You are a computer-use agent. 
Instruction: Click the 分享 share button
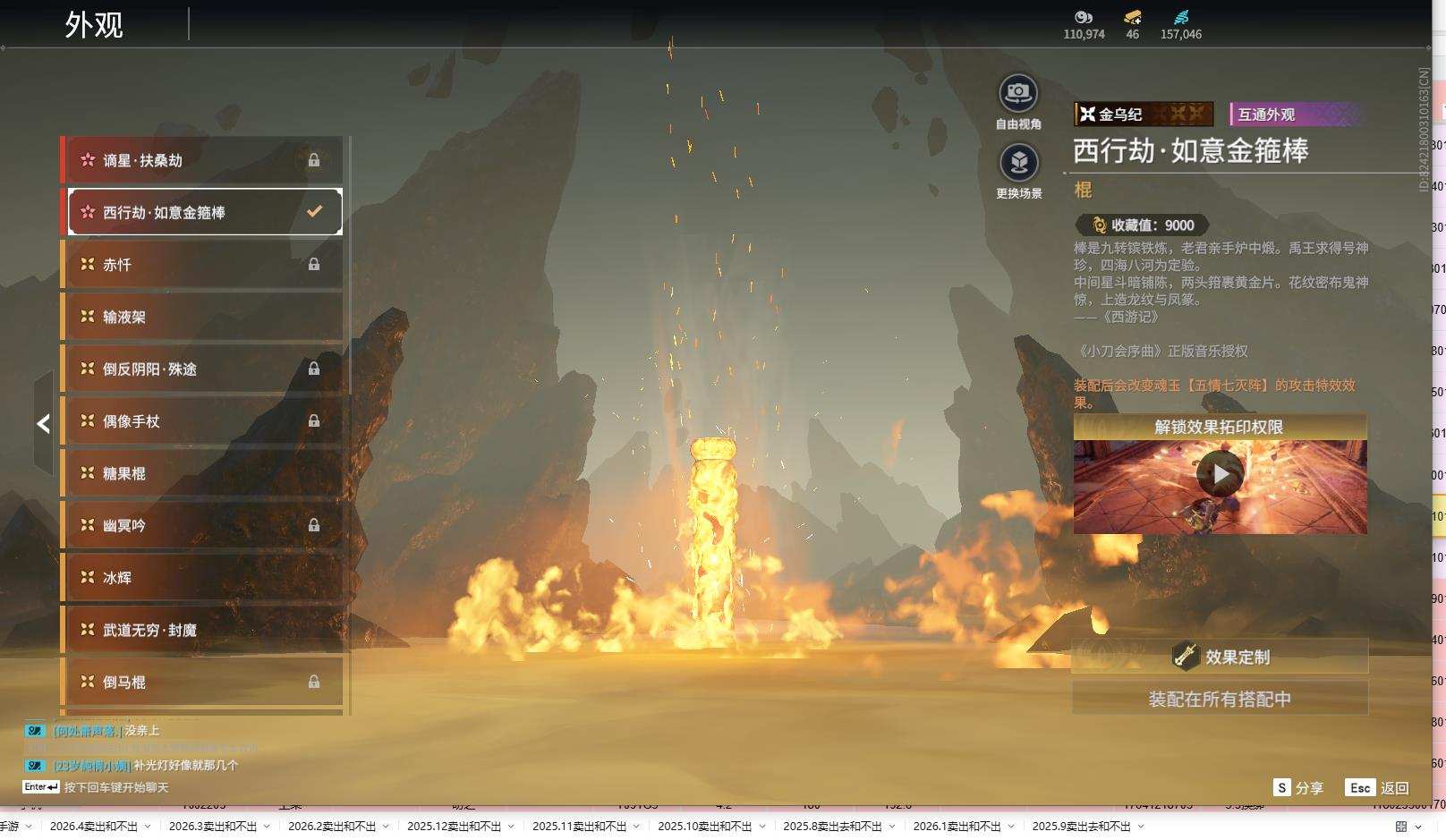point(1298,788)
